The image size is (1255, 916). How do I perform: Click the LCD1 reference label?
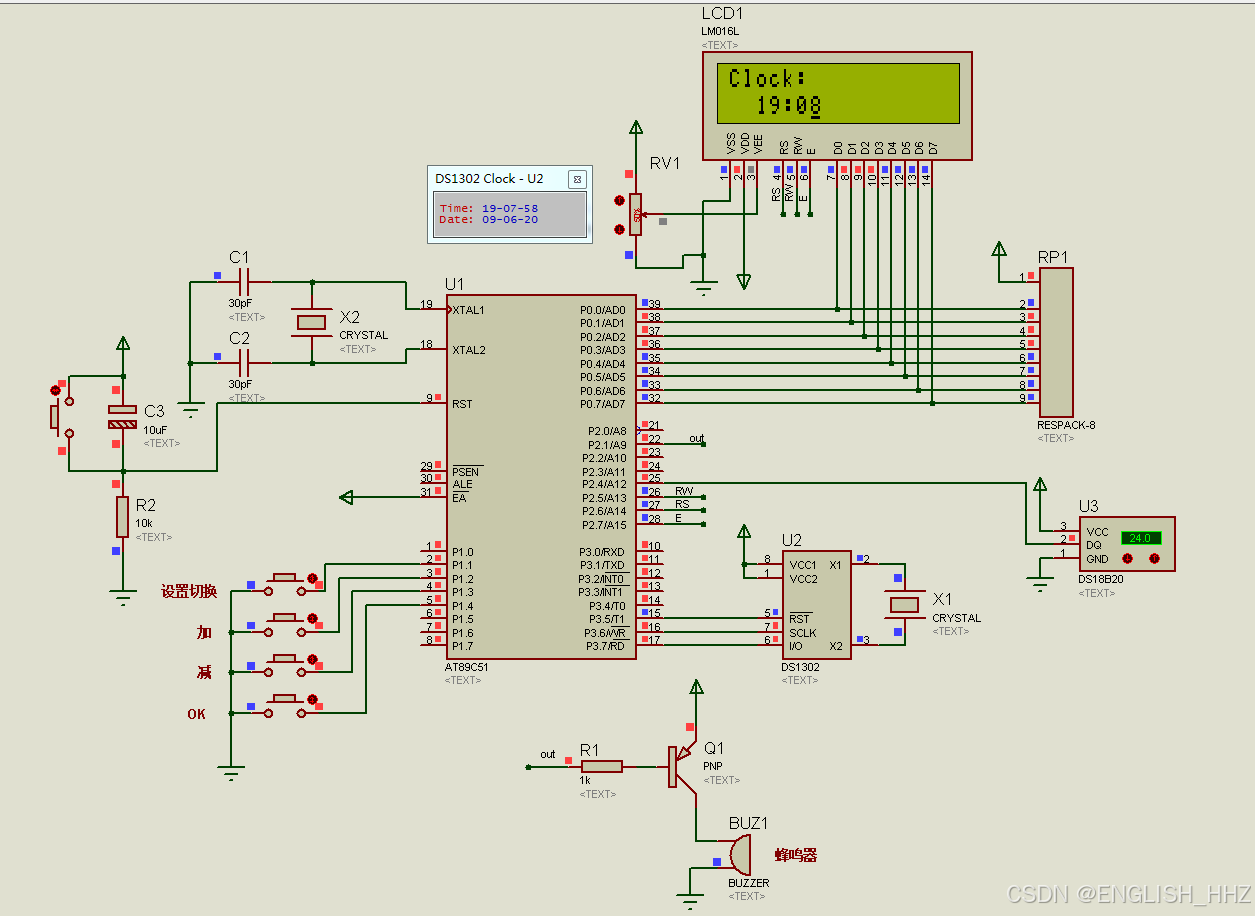722,14
